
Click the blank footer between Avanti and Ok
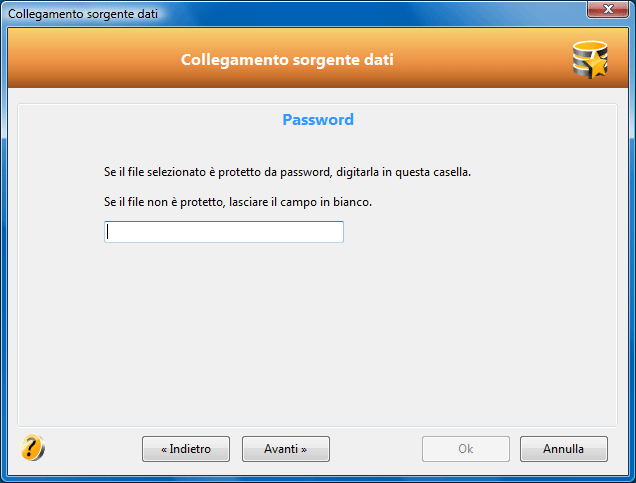coord(376,449)
